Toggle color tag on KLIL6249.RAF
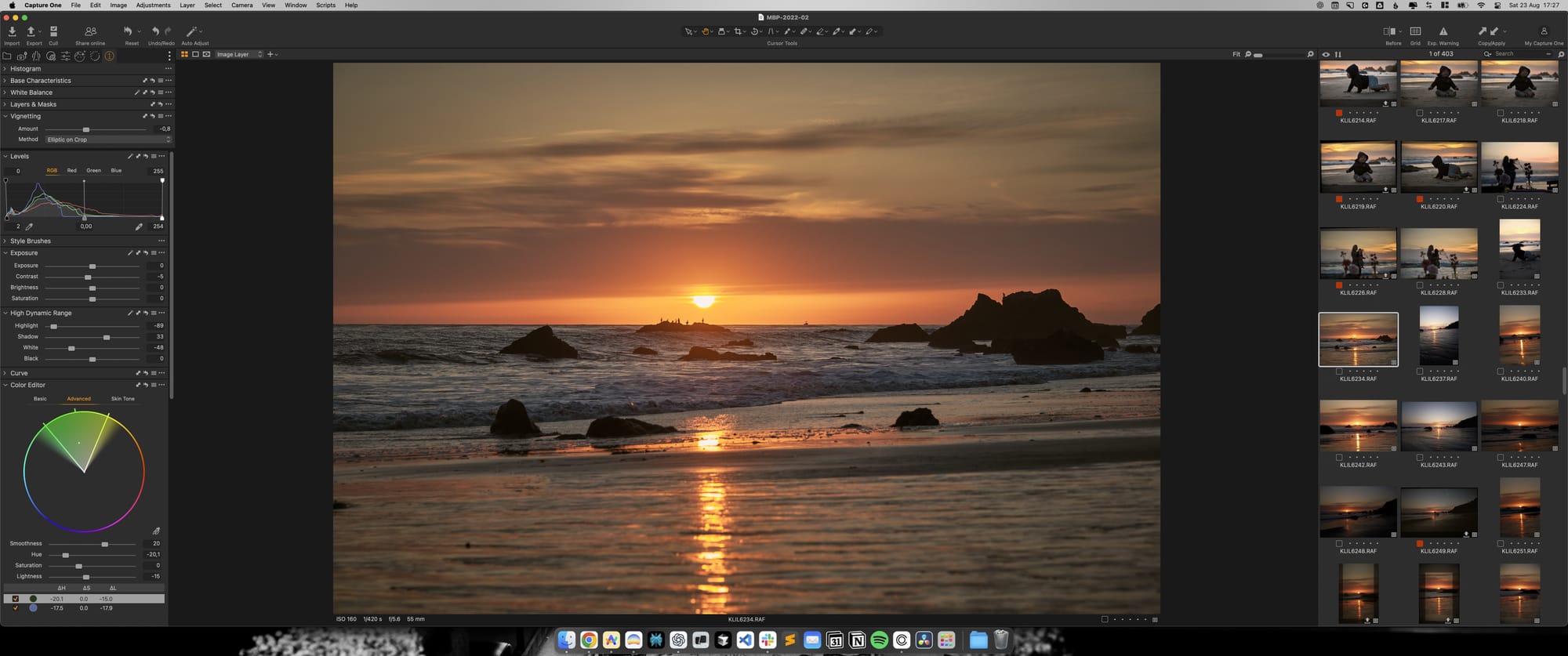The width and height of the screenshot is (1568, 656). click(1420, 543)
